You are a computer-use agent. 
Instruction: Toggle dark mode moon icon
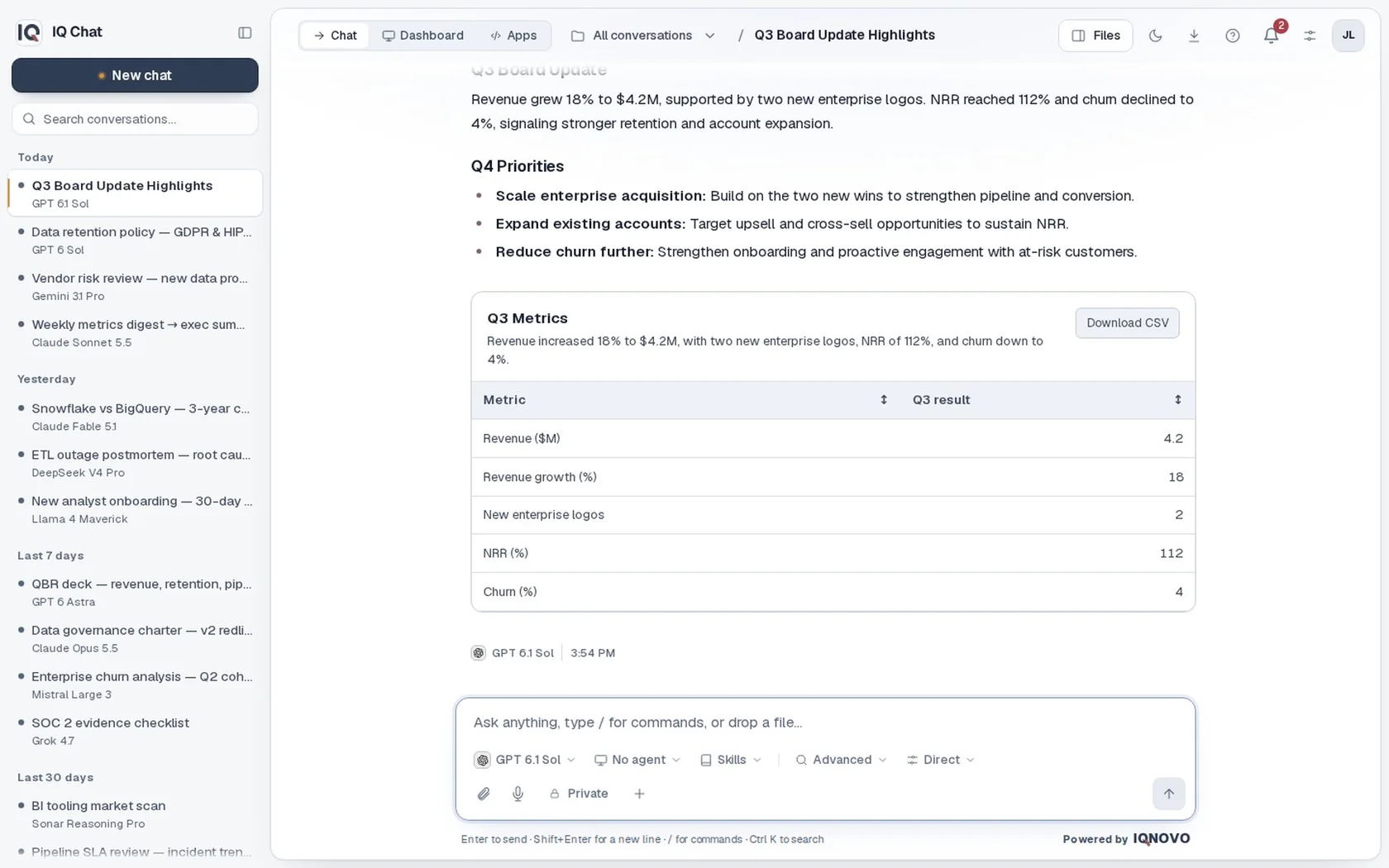coord(1156,36)
